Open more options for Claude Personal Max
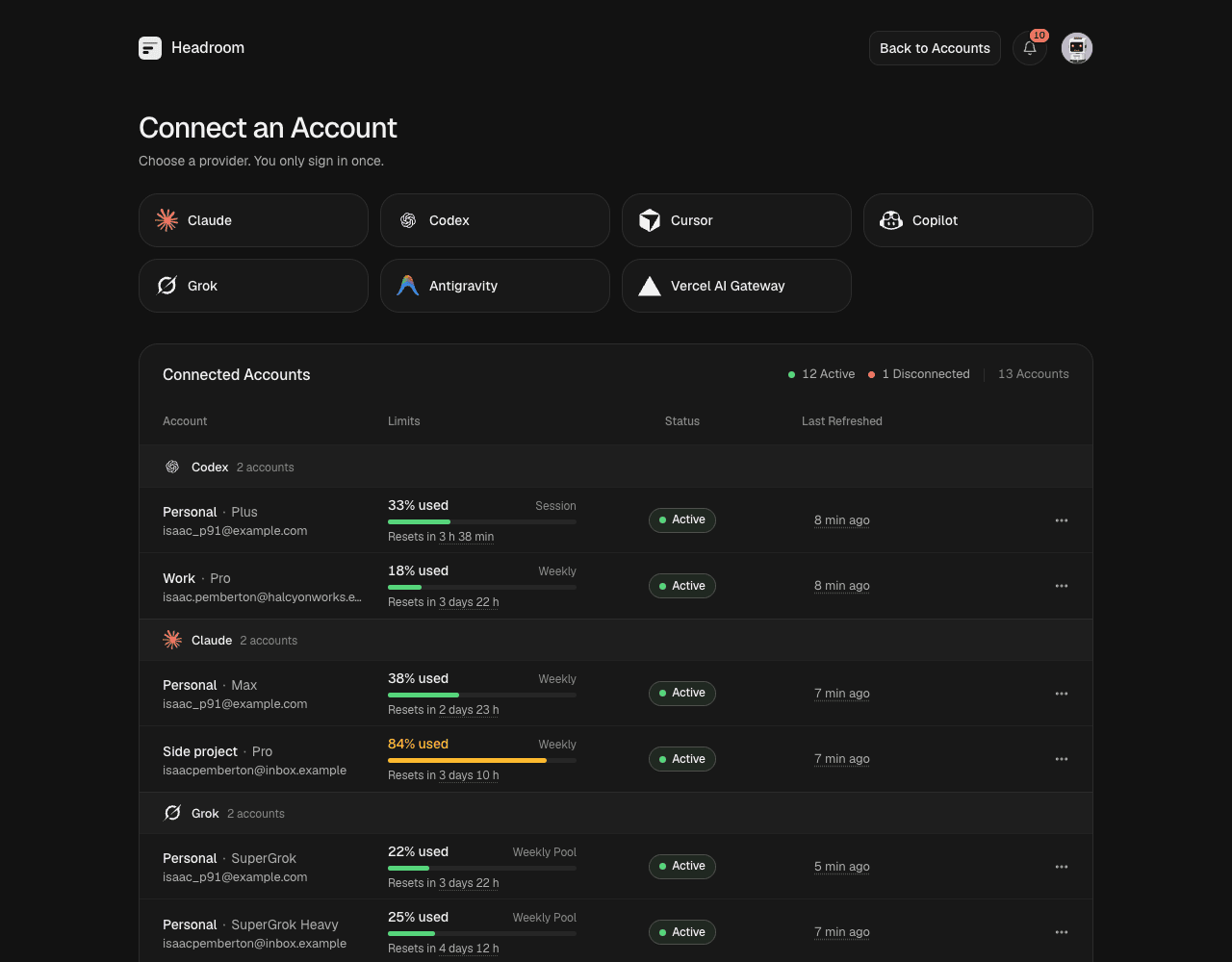Screen dimensions: 1232x962 coord(1062,694)
